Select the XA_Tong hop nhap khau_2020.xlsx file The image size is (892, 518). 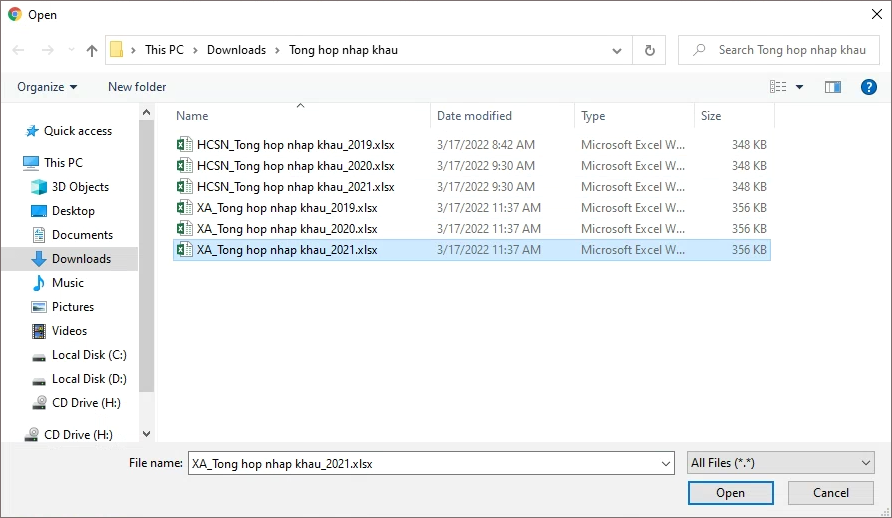[x=287, y=229]
